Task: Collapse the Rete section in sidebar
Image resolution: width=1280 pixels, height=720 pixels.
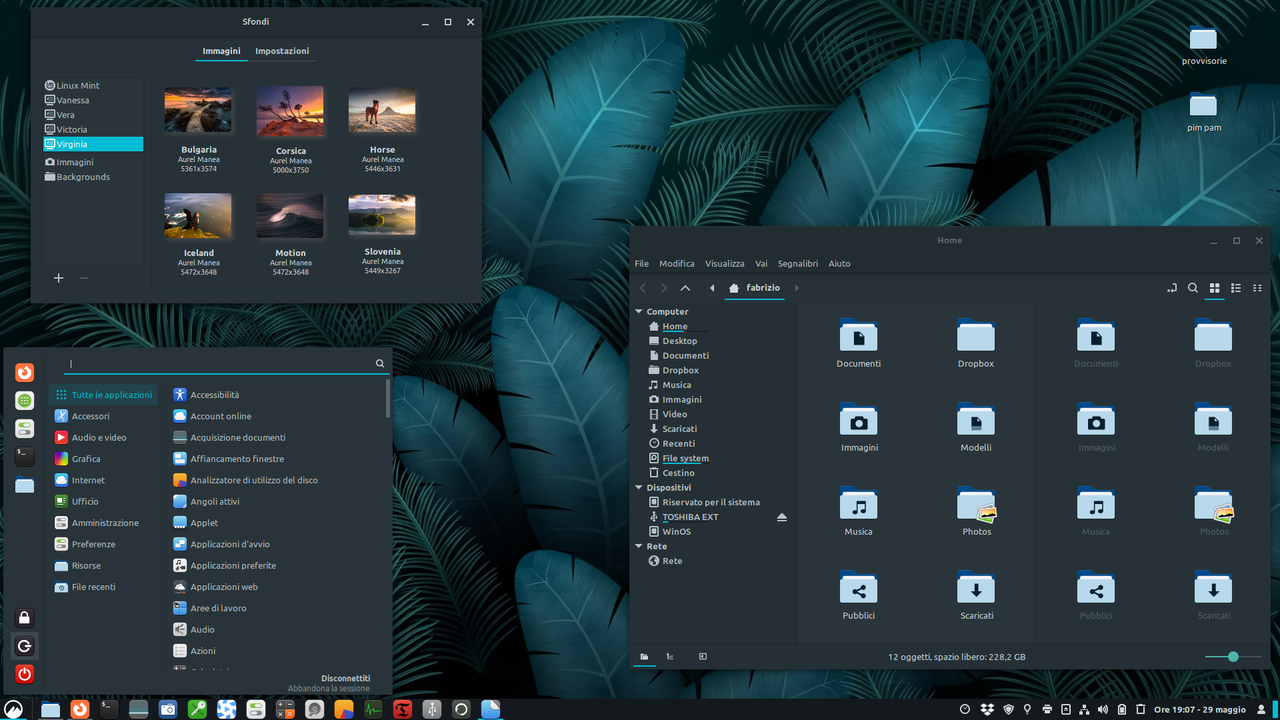Action: pyautogui.click(x=639, y=547)
